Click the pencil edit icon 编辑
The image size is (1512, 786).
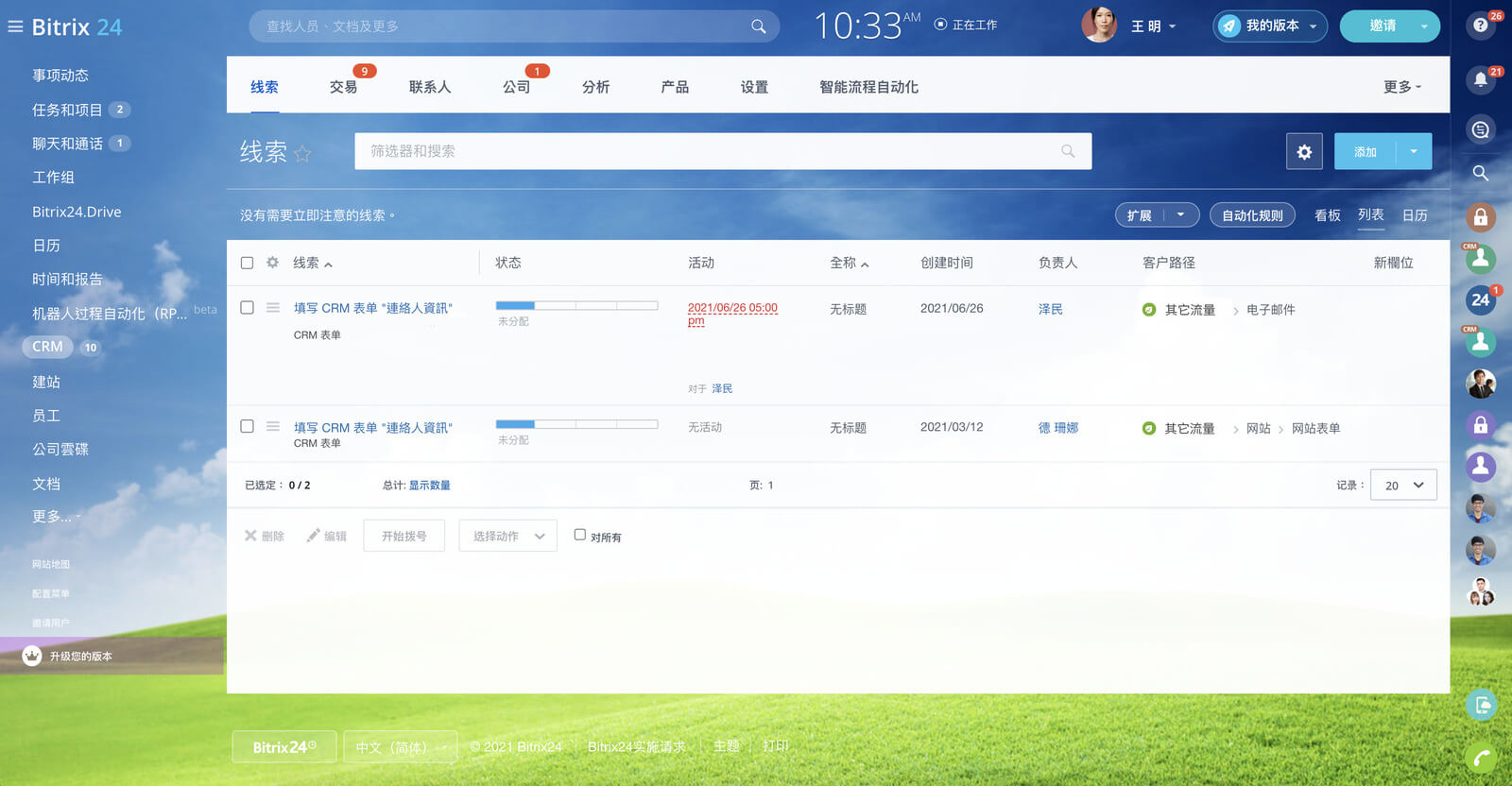[313, 536]
